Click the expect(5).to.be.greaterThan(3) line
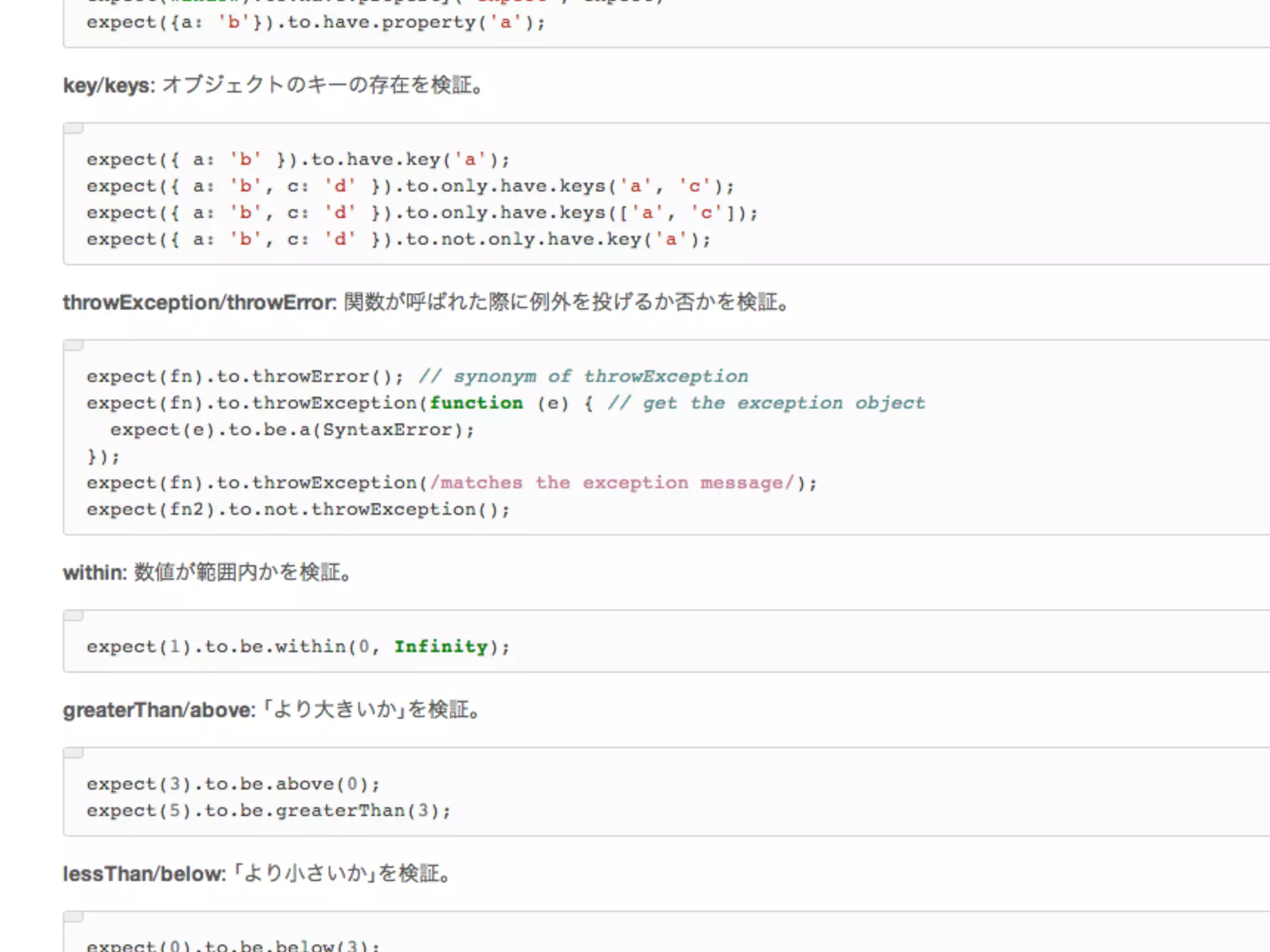This screenshot has width=1270, height=952. (x=269, y=811)
